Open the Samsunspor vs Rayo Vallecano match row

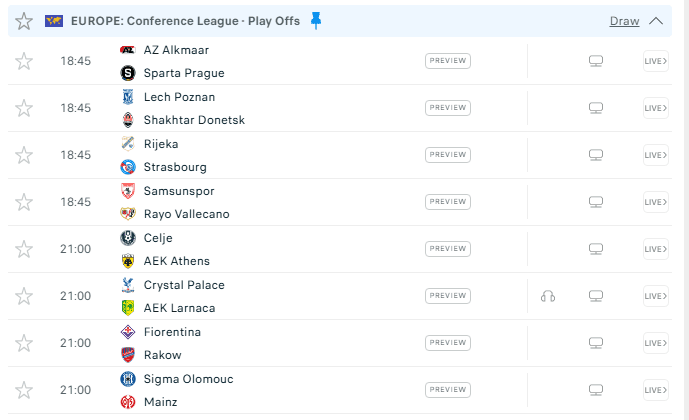(300, 202)
